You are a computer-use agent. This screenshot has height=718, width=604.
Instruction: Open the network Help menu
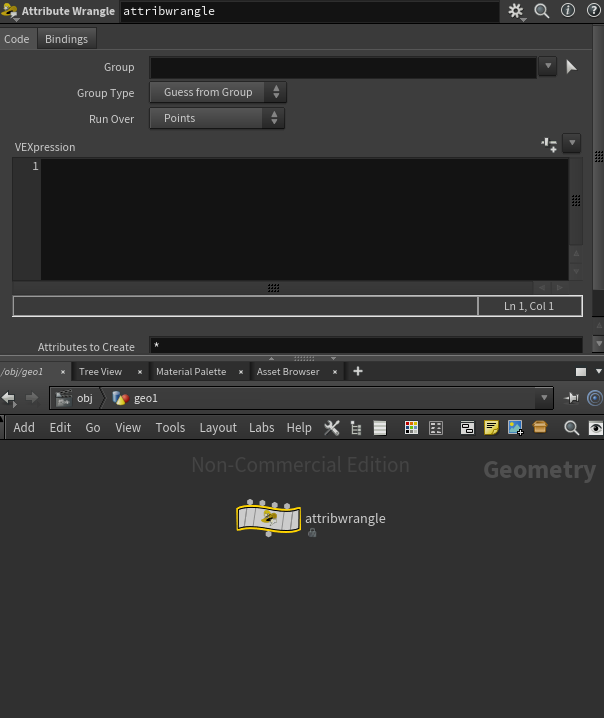(x=299, y=428)
